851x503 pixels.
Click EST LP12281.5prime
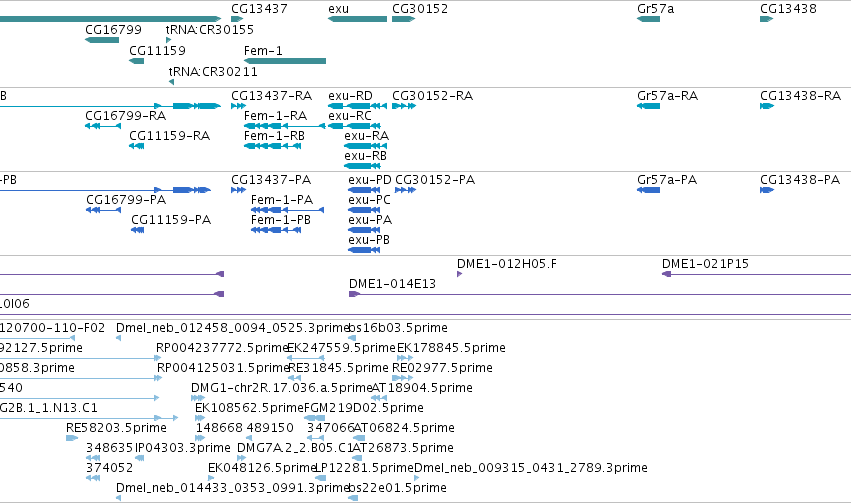[x=364, y=469]
